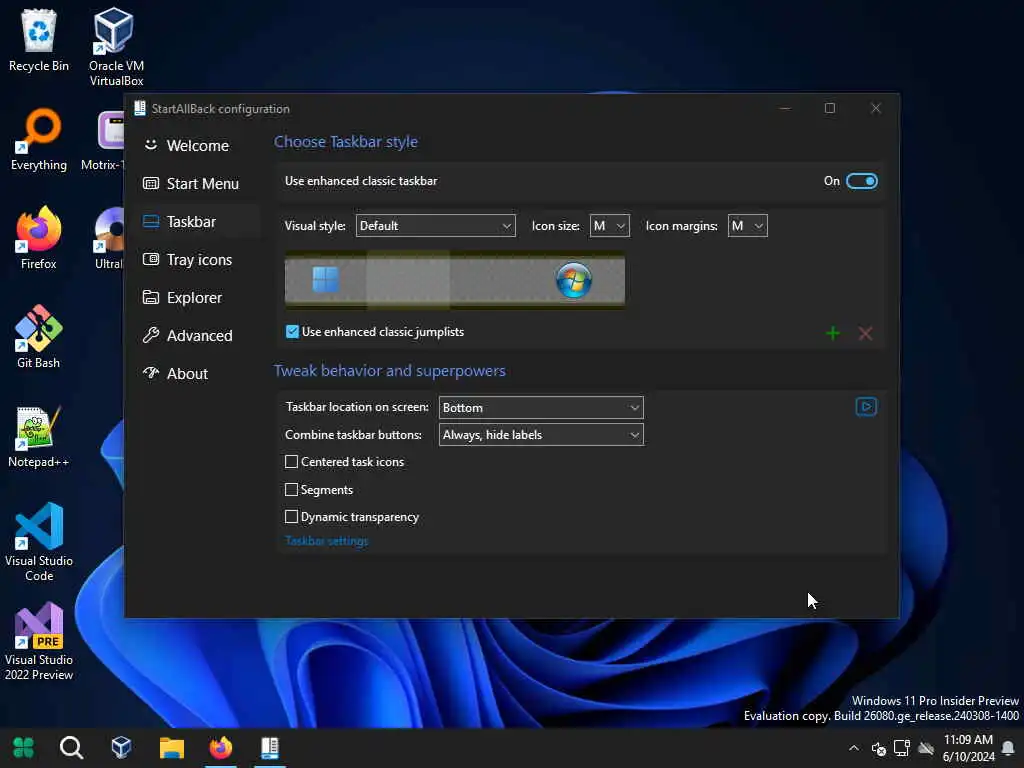Open the notifications bell icon

pos(1008,748)
